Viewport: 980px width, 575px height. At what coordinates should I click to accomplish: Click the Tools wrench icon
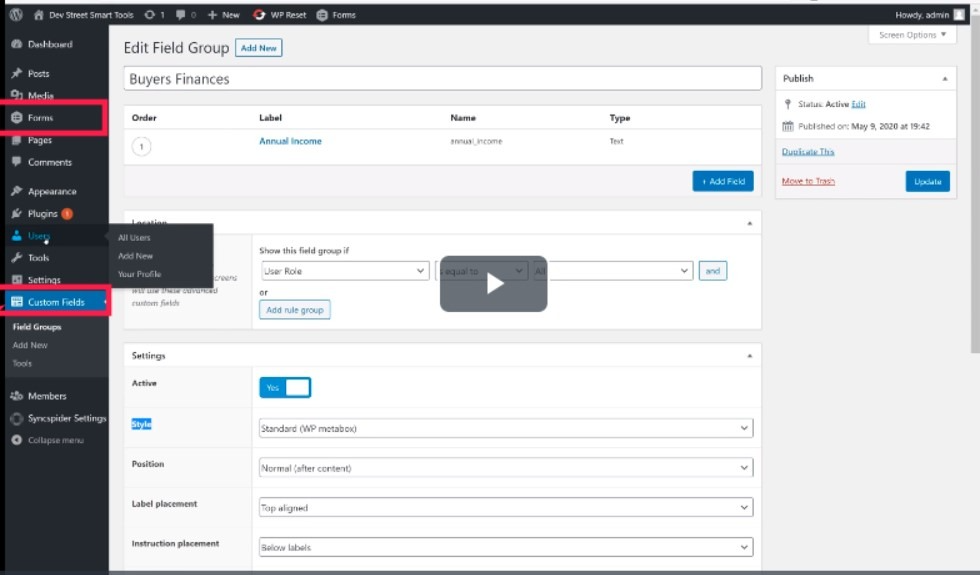(x=17, y=258)
